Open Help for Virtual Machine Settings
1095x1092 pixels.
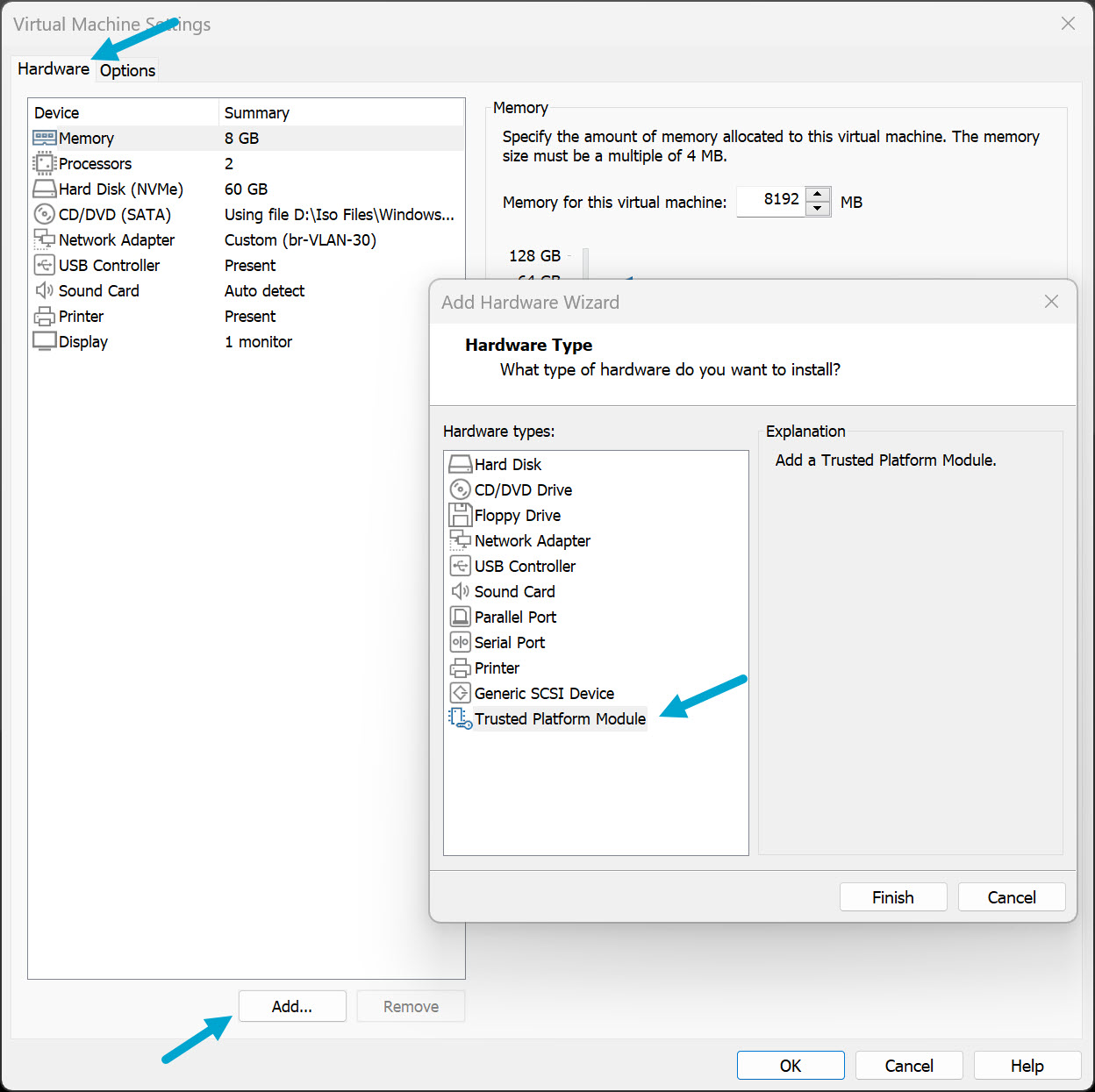[1027, 1065]
